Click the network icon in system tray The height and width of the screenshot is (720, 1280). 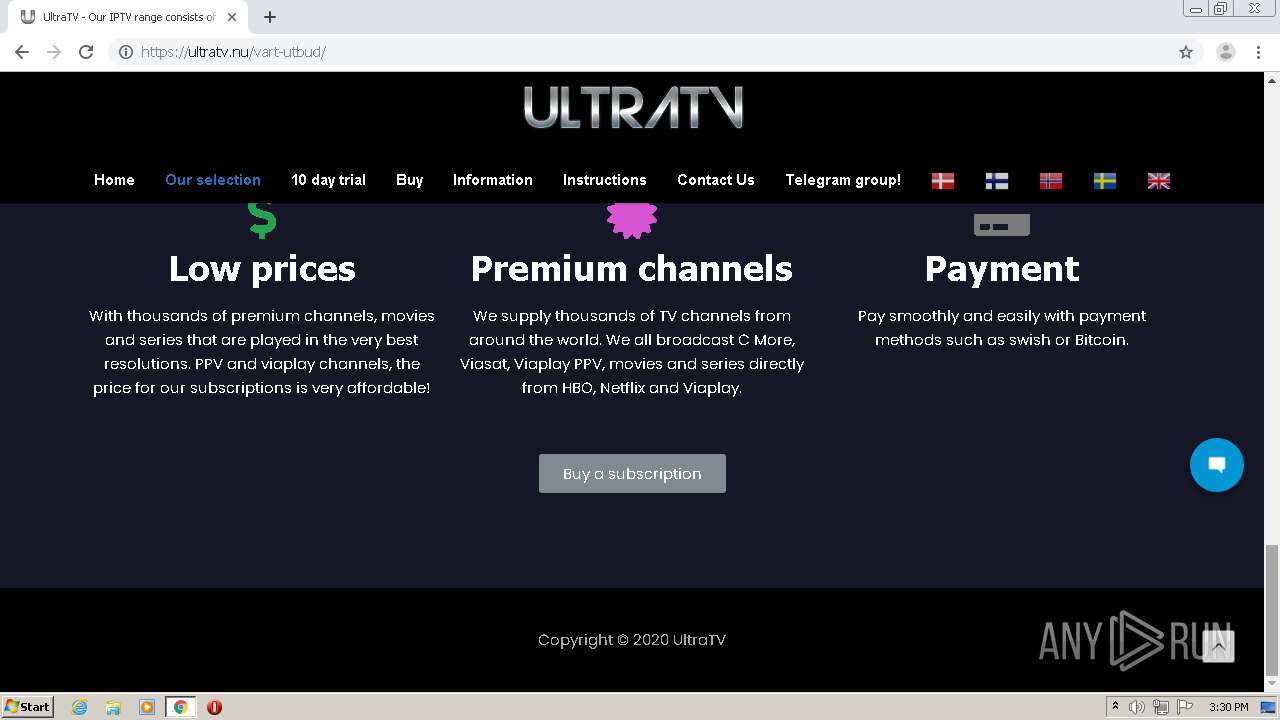click(x=1161, y=707)
